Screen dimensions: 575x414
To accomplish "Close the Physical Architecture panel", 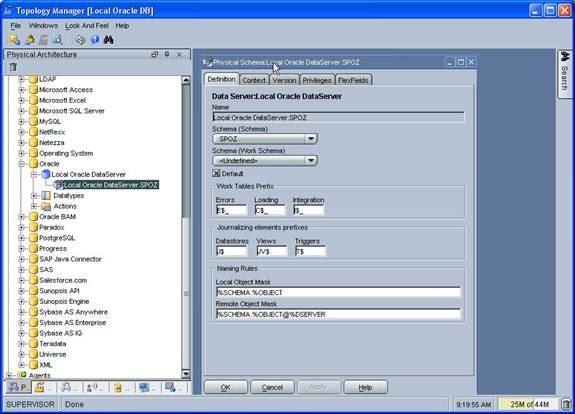I will click(x=179, y=54).
